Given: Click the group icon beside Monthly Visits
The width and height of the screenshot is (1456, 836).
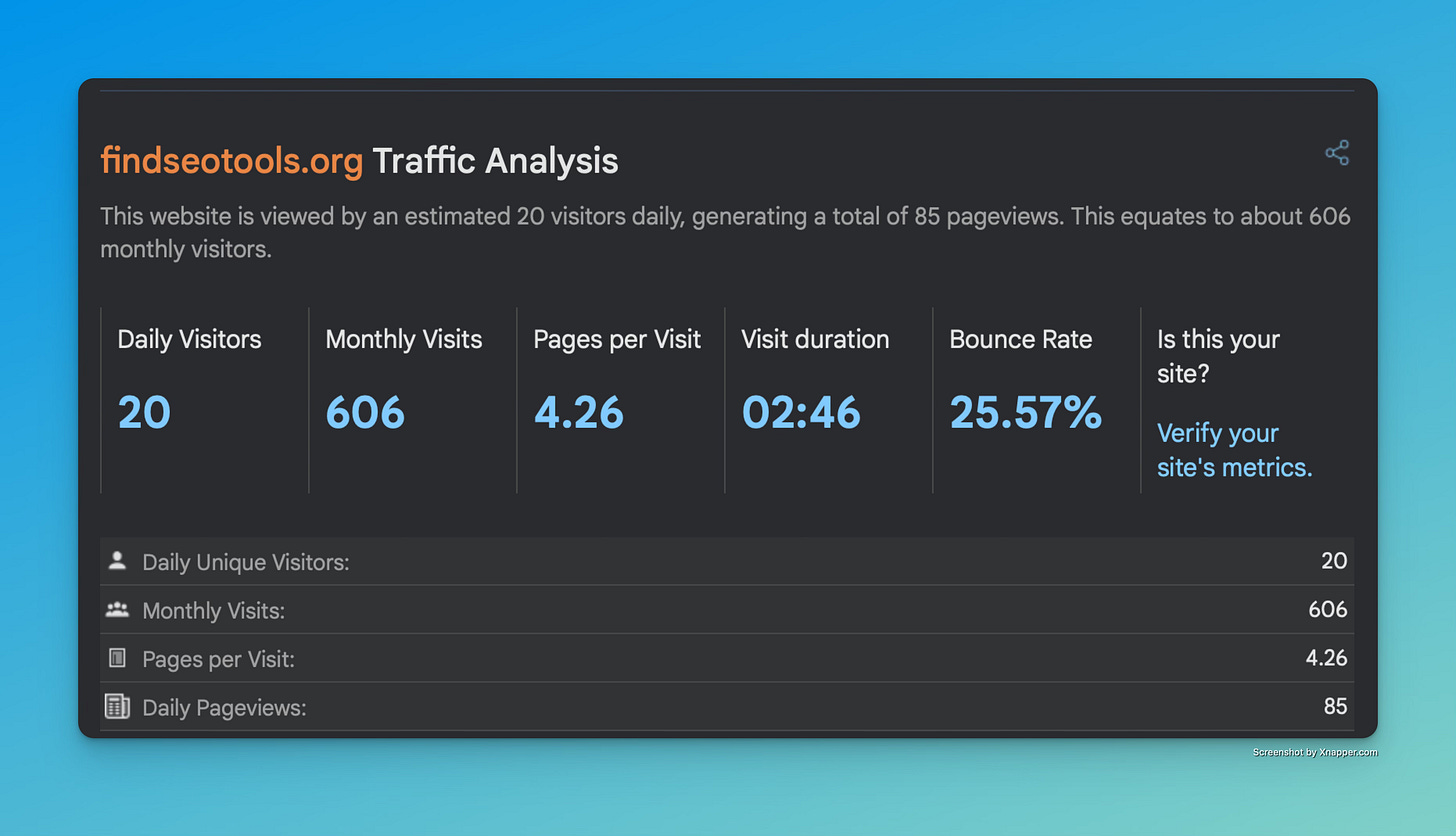Looking at the screenshot, I should (x=117, y=609).
